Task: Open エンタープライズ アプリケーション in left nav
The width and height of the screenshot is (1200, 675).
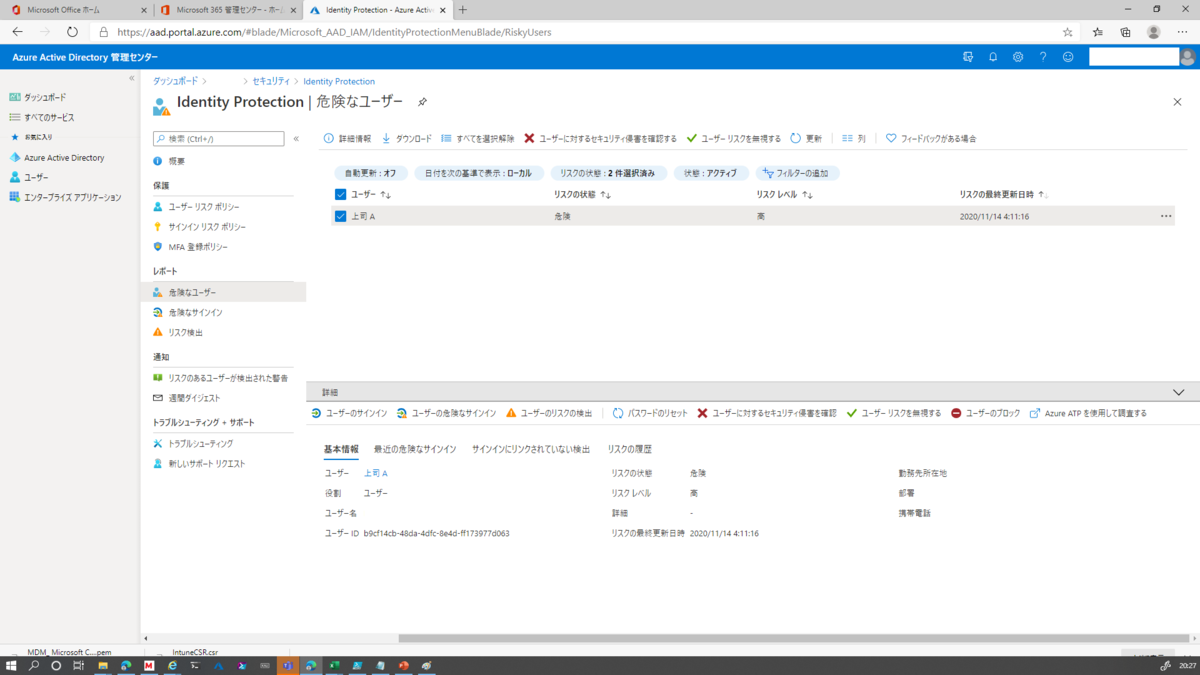Action: (70, 197)
